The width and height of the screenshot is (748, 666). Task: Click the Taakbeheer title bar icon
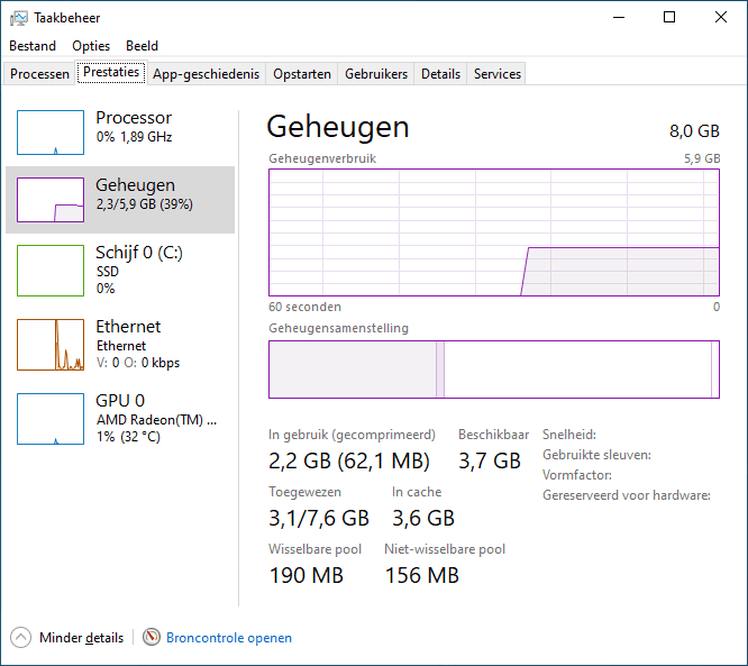pyautogui.click(x=19, y=18)
